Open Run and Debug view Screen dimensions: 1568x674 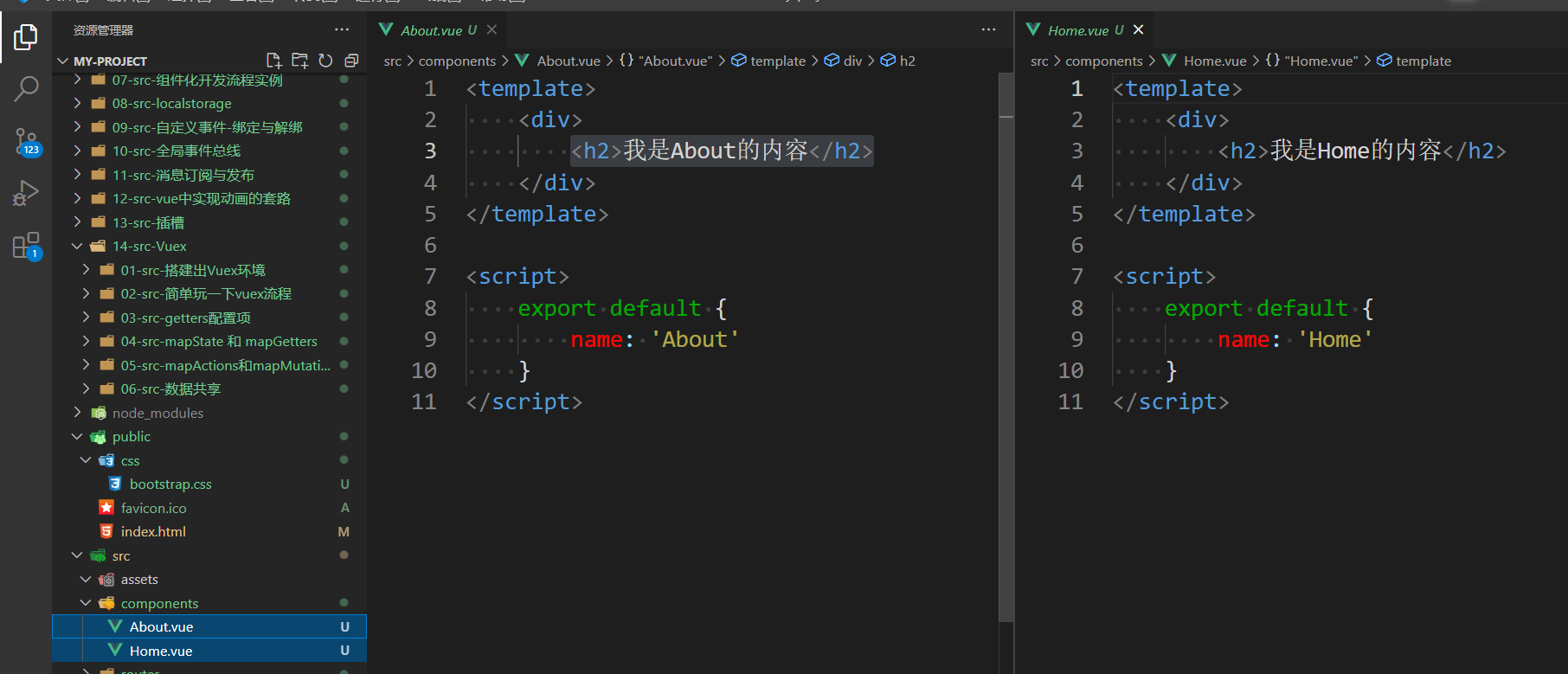tap(26, 193)
